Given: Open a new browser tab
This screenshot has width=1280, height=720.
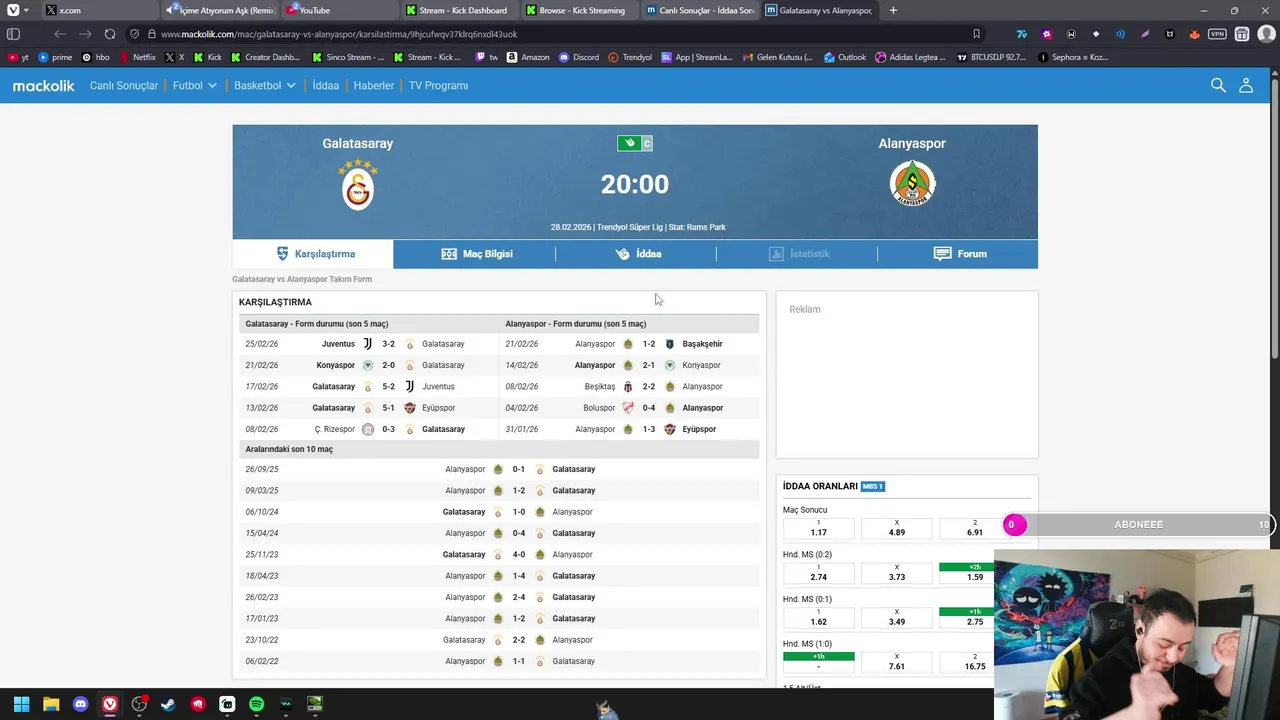Looking at the screenshot, I should pyautogui.click(x=893, y=10).
